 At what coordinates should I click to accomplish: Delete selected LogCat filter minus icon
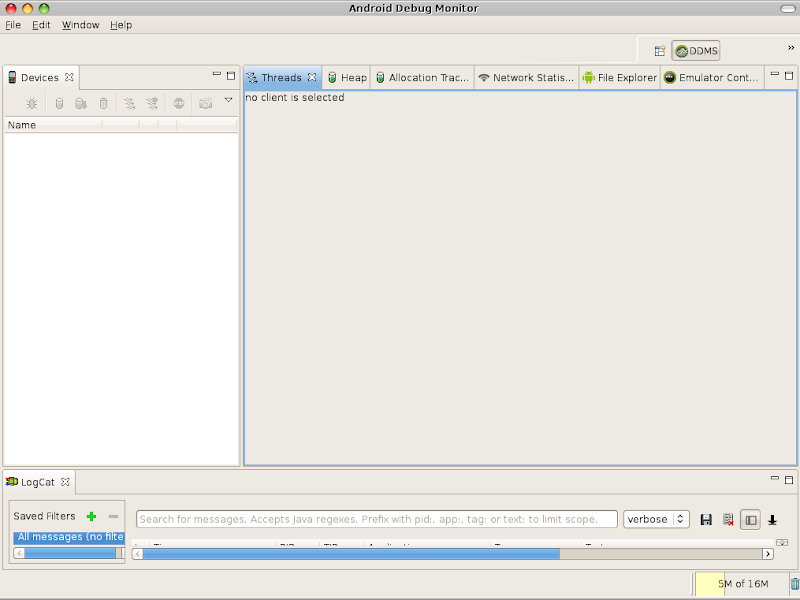113,516
